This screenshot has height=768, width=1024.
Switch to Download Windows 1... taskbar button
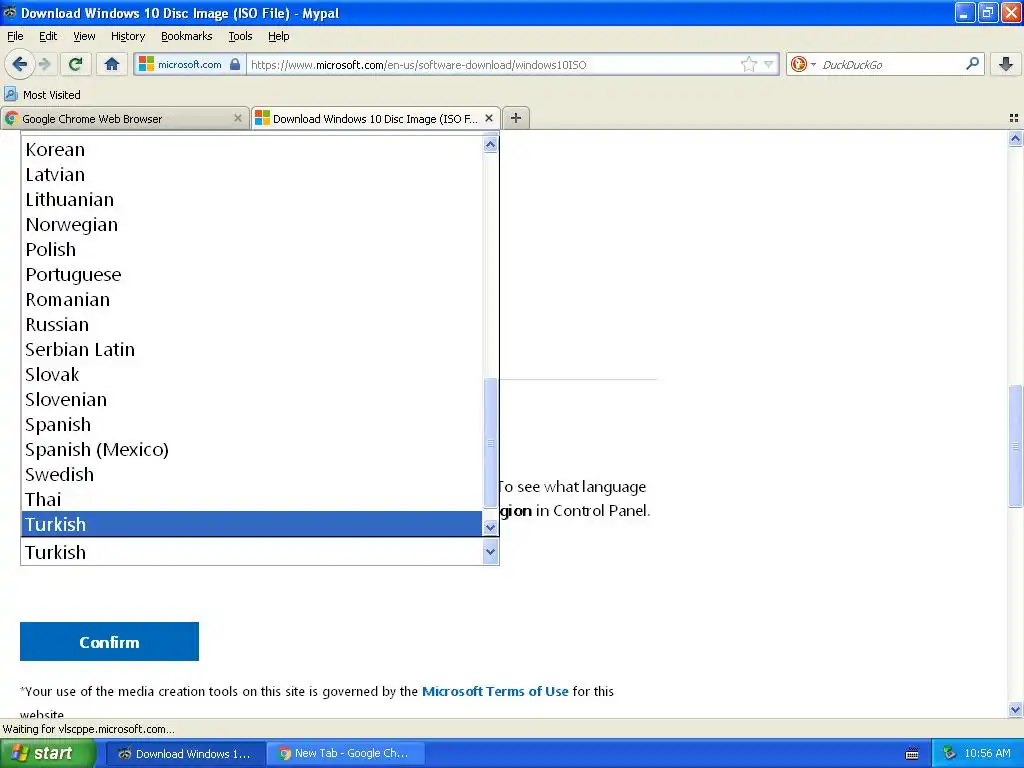pyautogui.click(x=185, y=754)
